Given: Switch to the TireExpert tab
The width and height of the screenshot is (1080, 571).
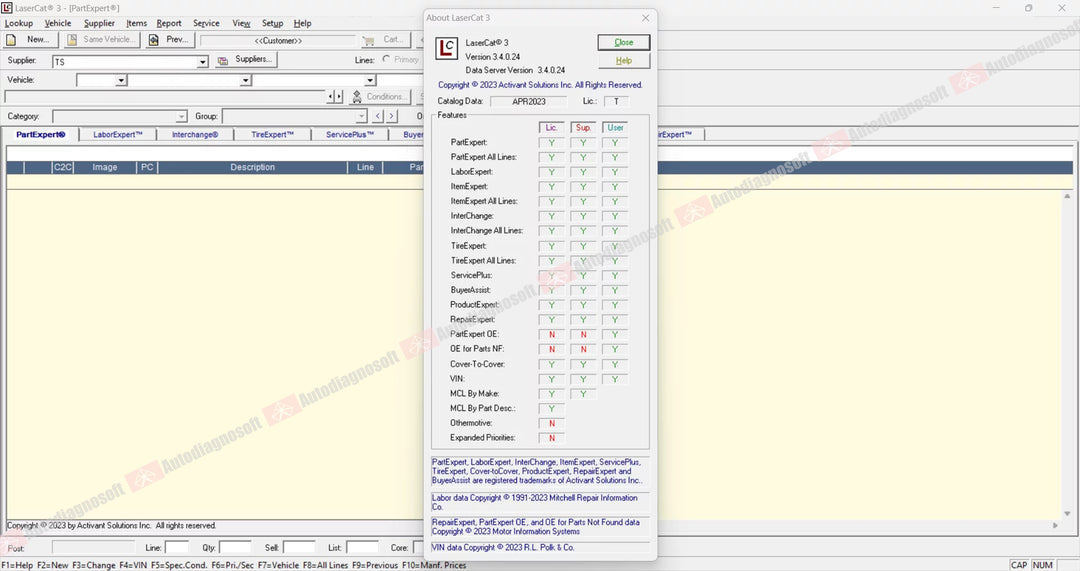Looking at the screenshot, I should click(272, 135).
